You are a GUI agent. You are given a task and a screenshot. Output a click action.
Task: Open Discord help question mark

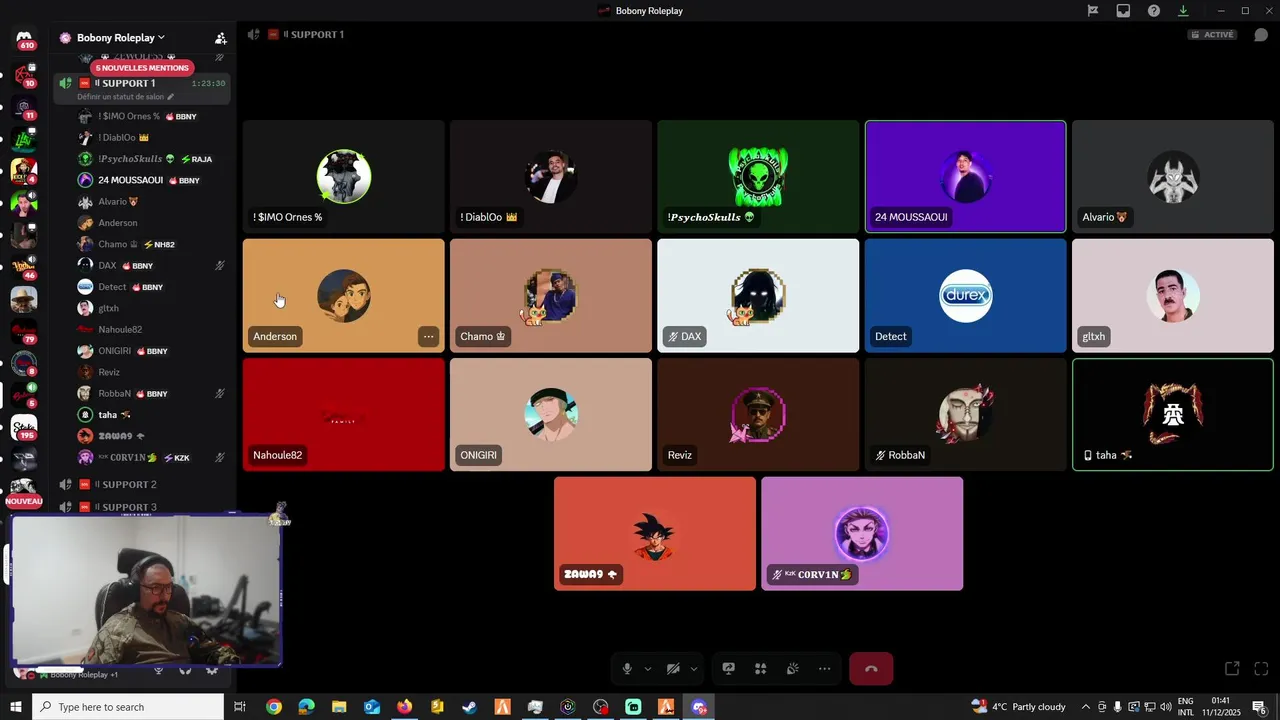click(x=1154, y=11)
